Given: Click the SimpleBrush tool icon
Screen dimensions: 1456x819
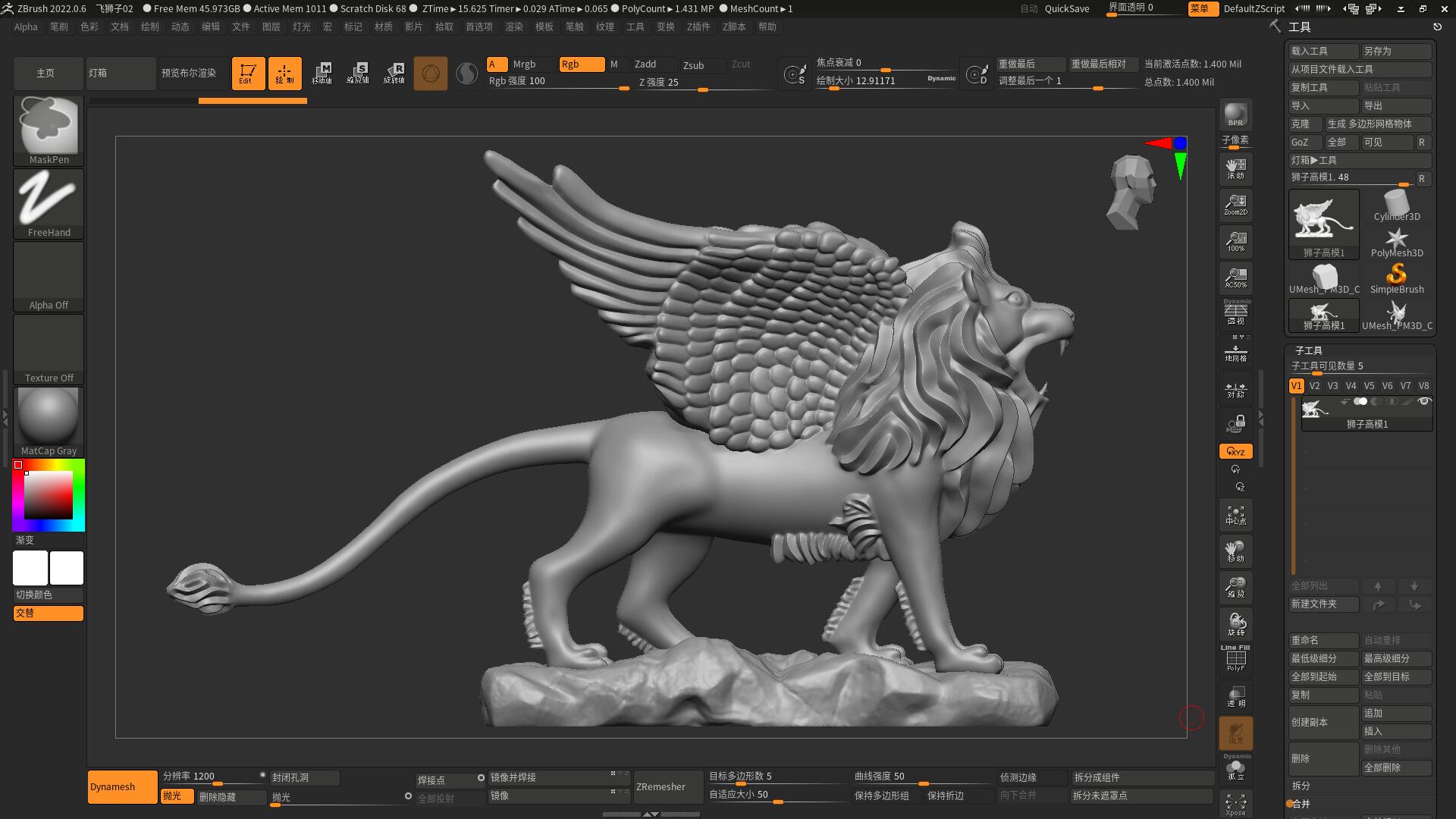Looking at the screenshot, I should tap(1396, 275).
